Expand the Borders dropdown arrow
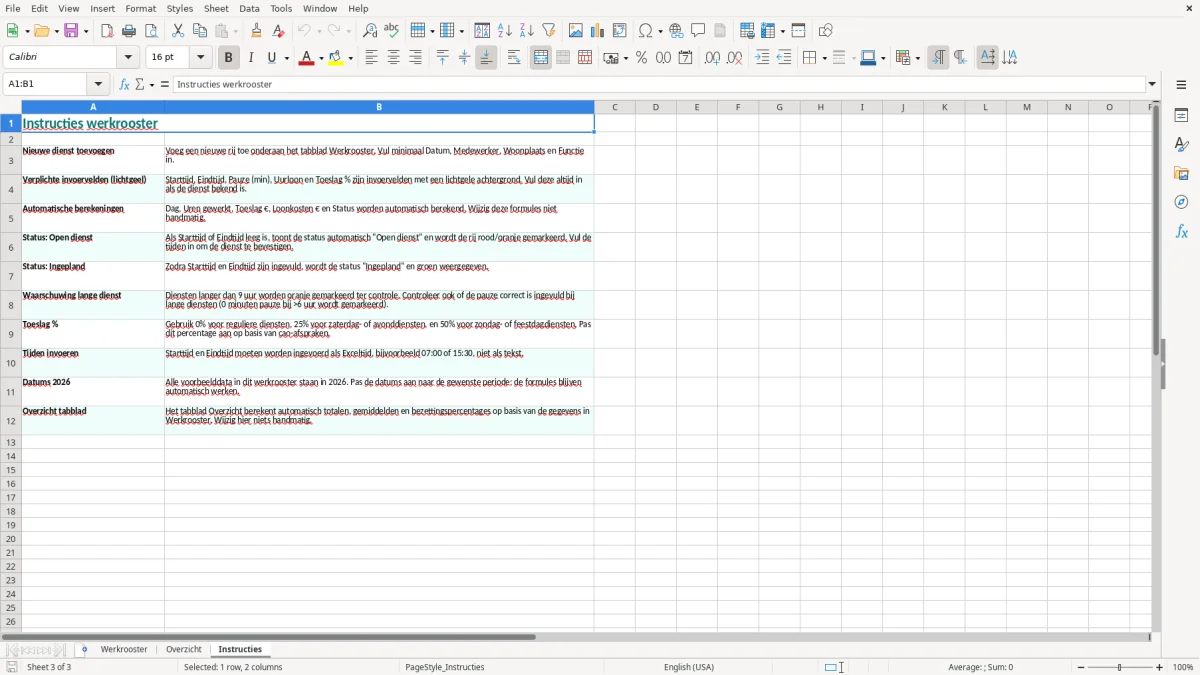1200x675 pixels. point(823,58)
